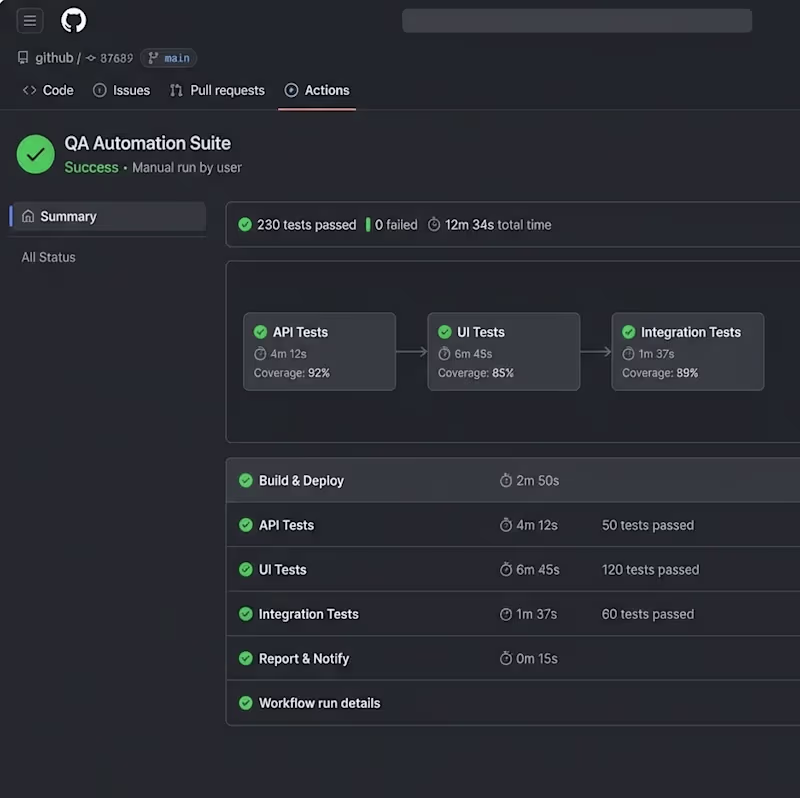Click the star count icon showing 87689
Screen dimensions: 800x798
click(x=91, y=57)
